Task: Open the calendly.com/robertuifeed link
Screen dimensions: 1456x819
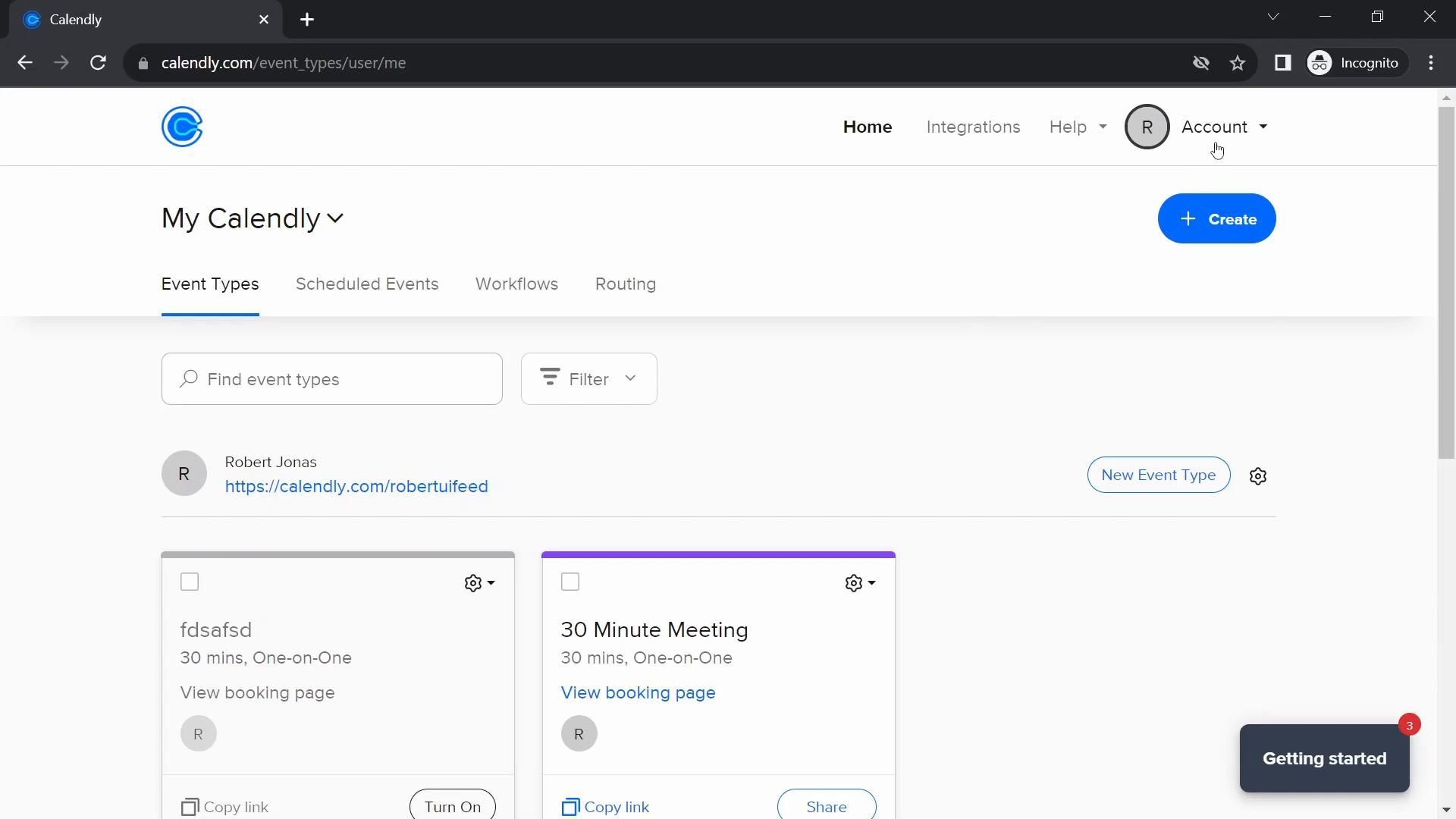Action: coord(356,487)
